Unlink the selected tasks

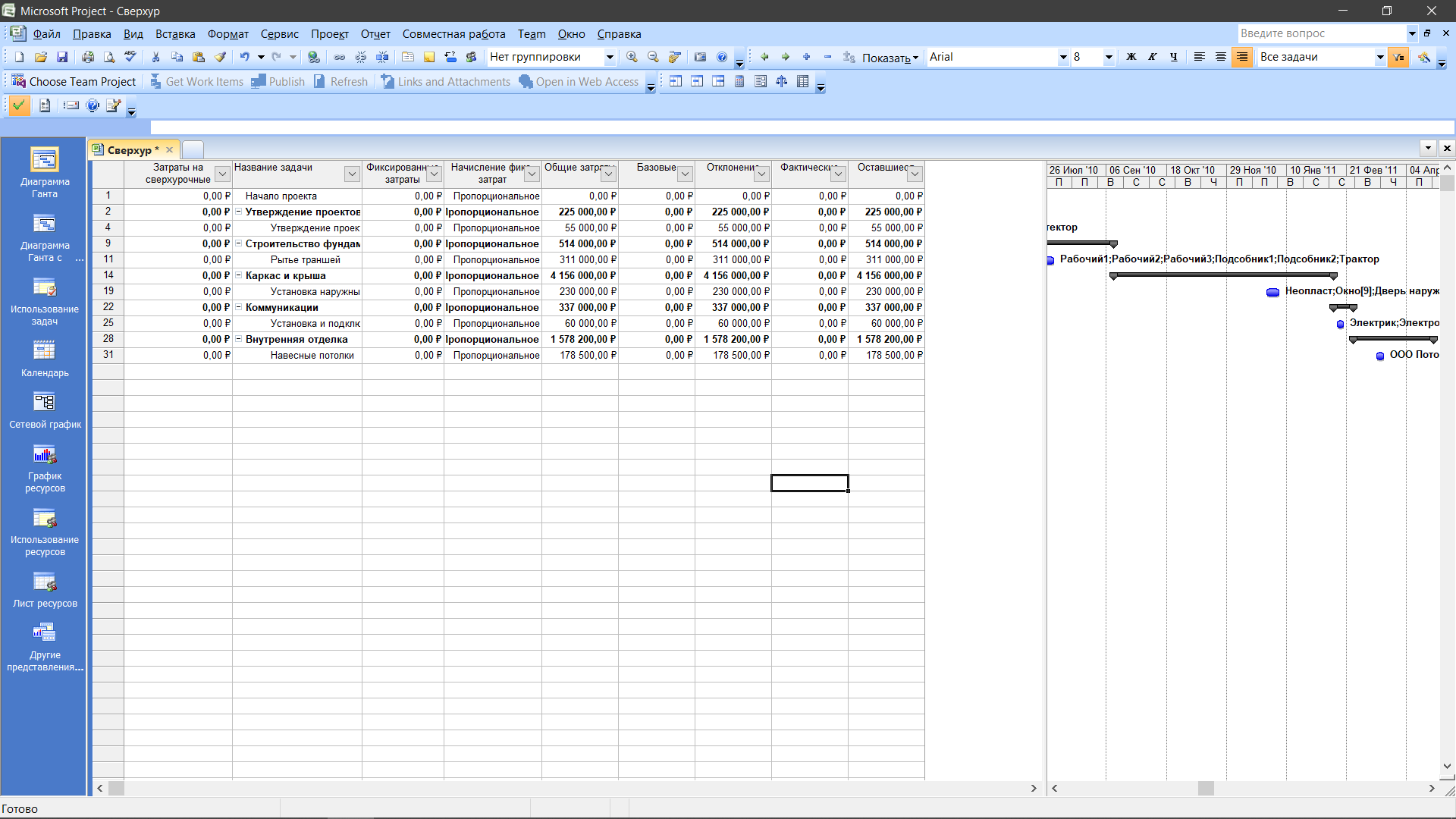click(361, 57)
